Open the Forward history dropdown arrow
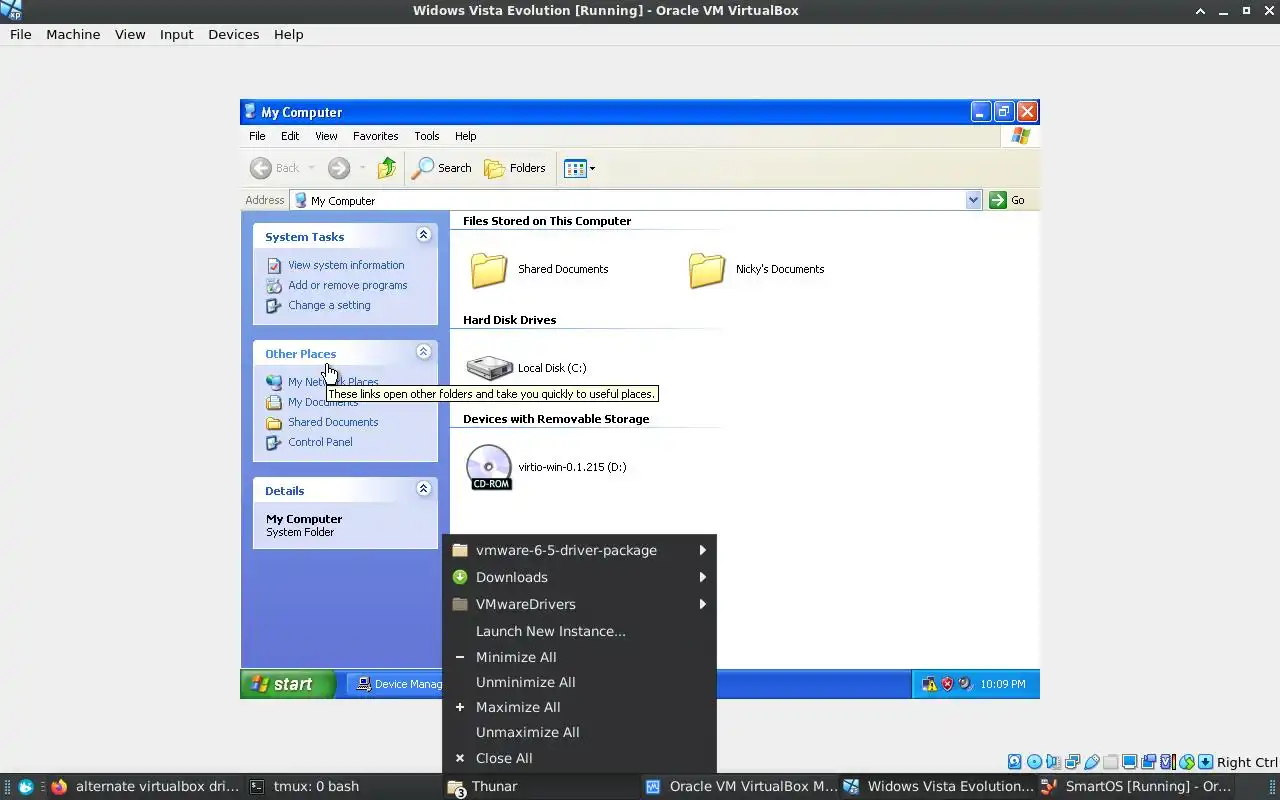 [x=362, y=168]
